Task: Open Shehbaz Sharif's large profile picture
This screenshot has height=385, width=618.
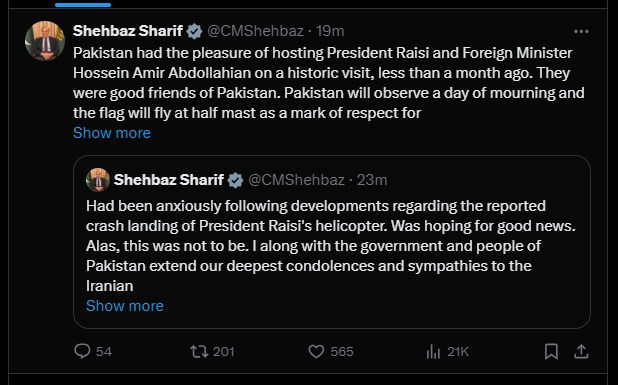Action: coord(45,41)
